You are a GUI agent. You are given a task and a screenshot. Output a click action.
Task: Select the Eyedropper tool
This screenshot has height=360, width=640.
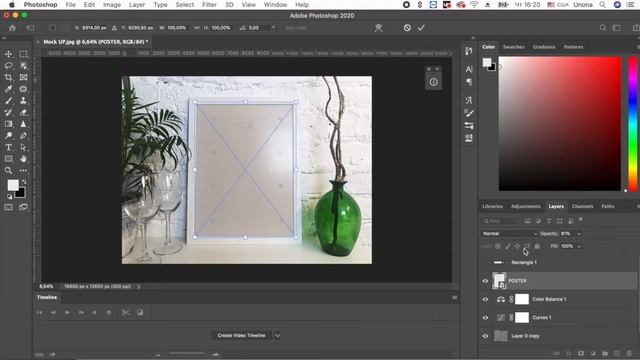(8, 89)
